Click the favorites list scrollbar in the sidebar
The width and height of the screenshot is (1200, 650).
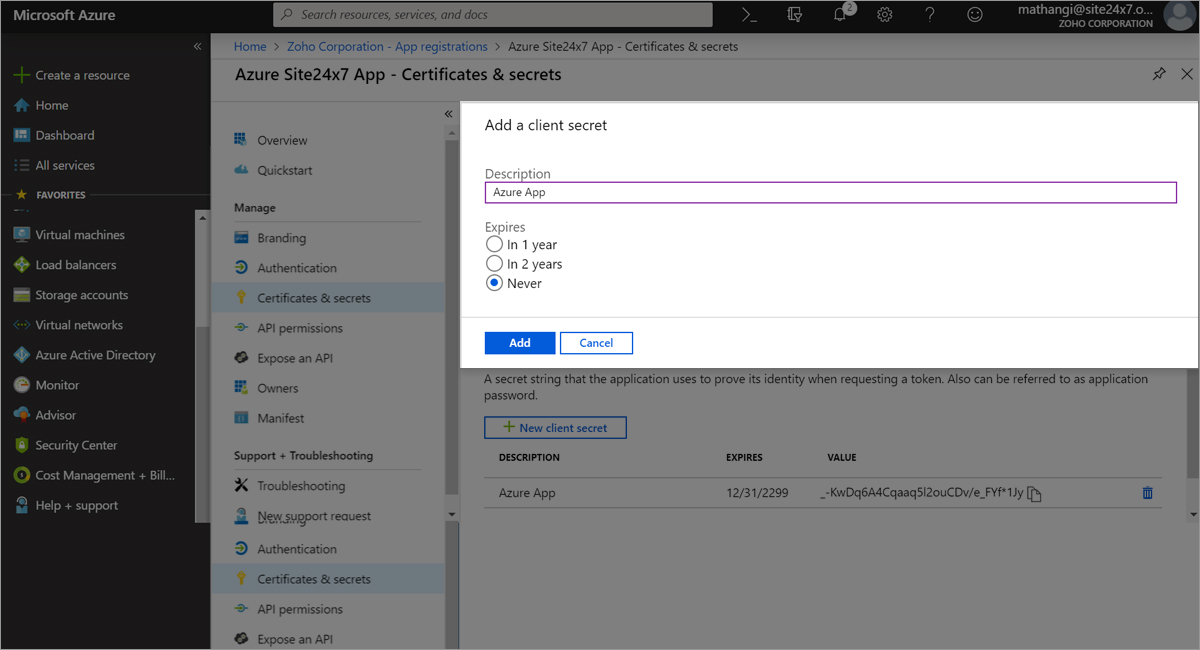pos(202,268)
